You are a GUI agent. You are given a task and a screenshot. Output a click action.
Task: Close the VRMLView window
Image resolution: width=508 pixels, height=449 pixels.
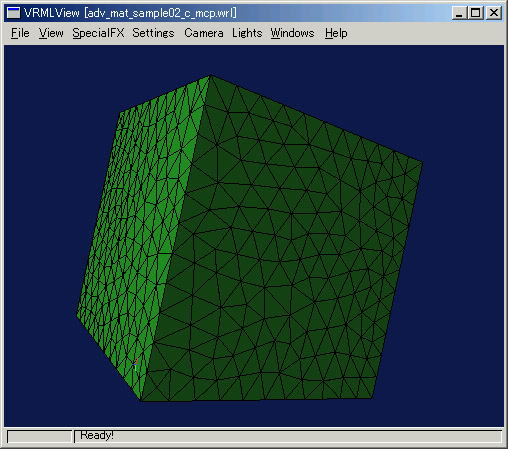pyautogui.click(x=494, y=13)
